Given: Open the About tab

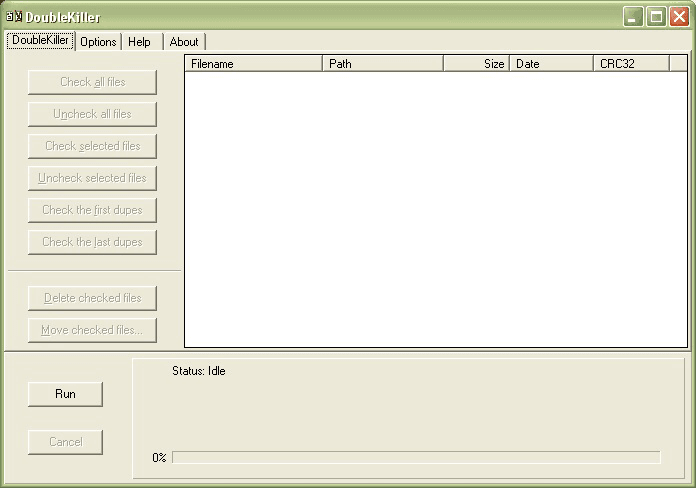Looking at the screenshot, I should coord(184,42).
